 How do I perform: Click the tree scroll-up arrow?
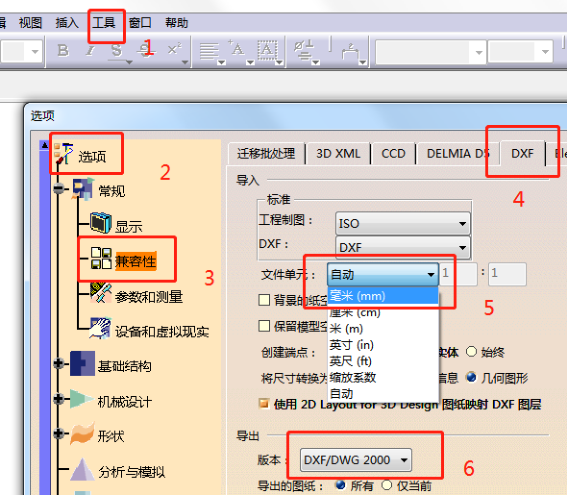tap(45, 145)
